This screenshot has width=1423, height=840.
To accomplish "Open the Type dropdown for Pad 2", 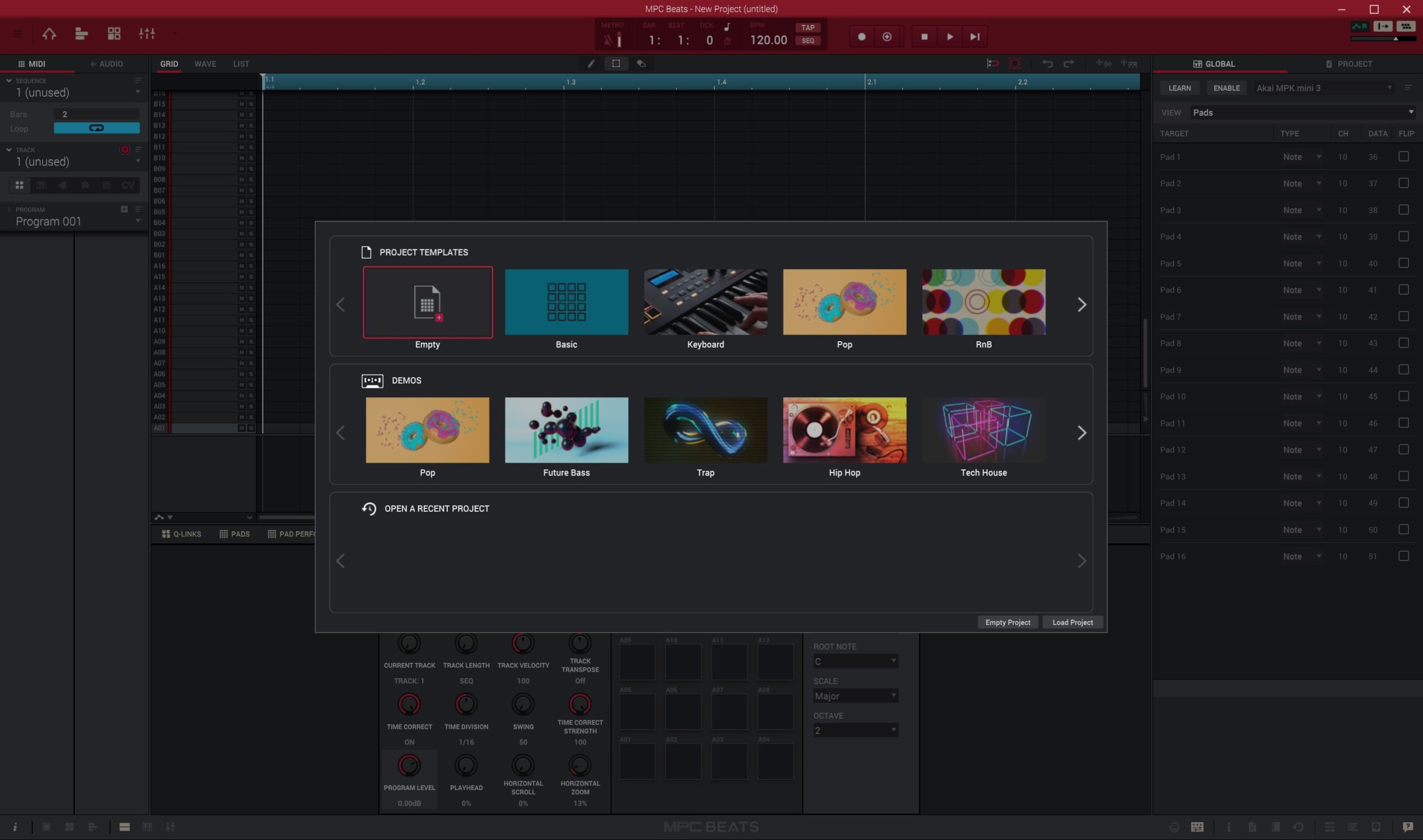I will [1301, 183].
